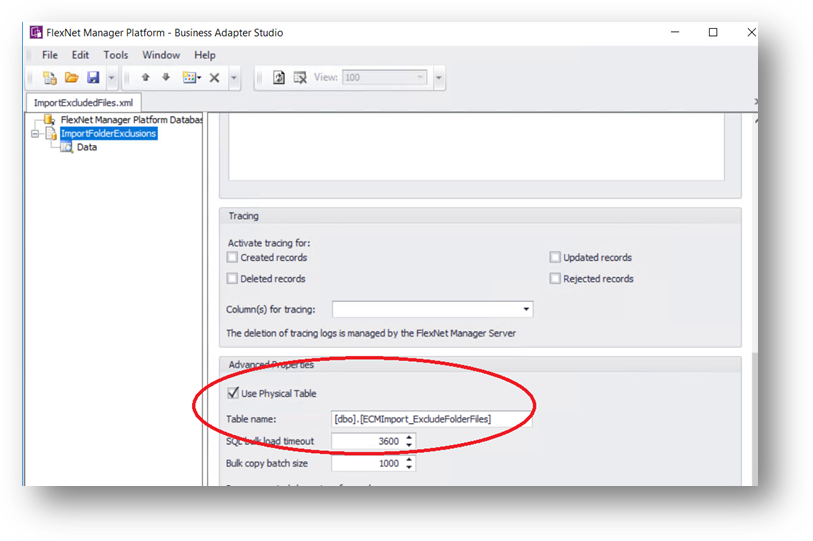Enable Rejected records tracing

pos(555,279)
